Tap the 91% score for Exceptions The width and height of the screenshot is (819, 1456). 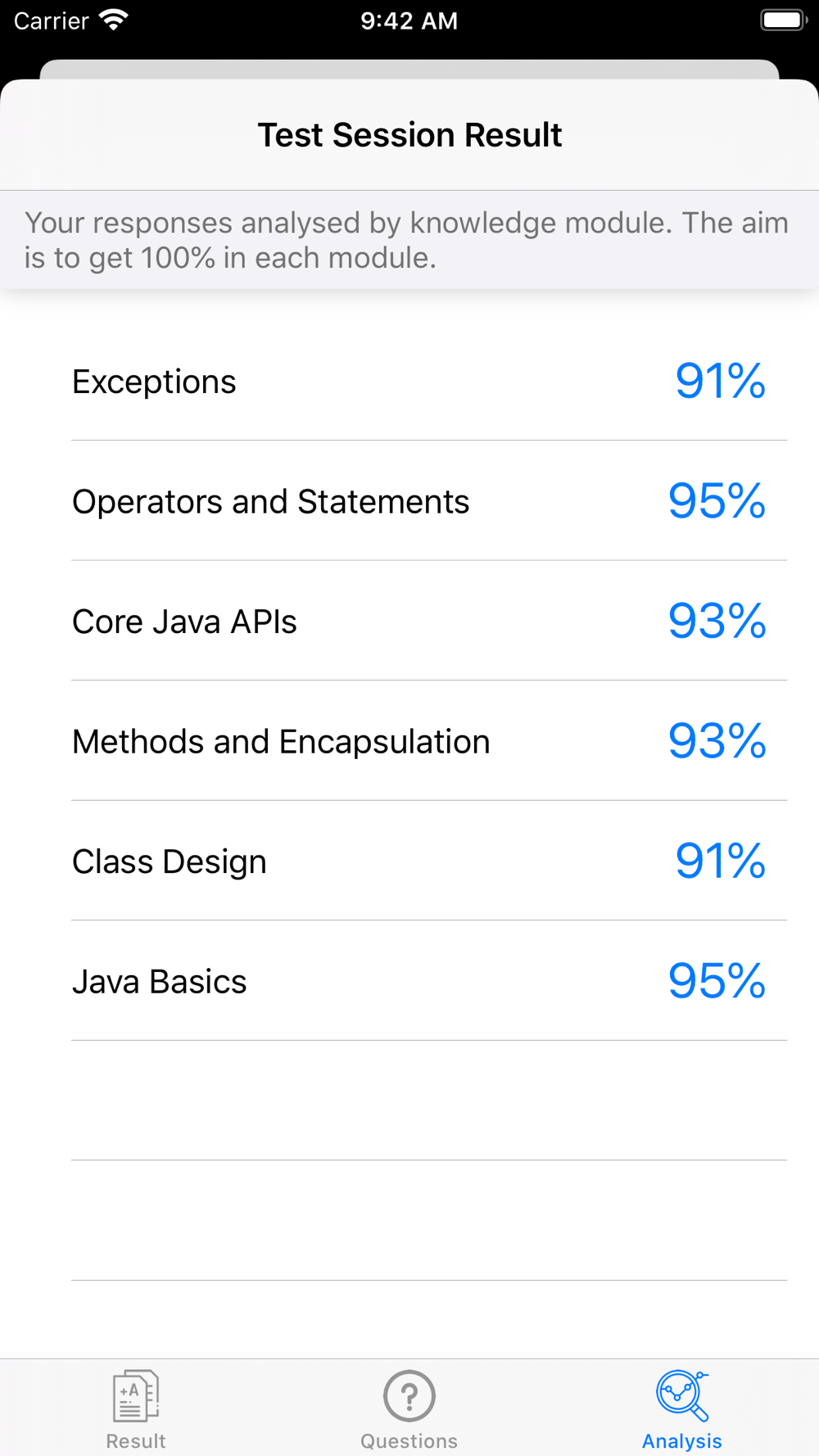[x=721, y=382]
